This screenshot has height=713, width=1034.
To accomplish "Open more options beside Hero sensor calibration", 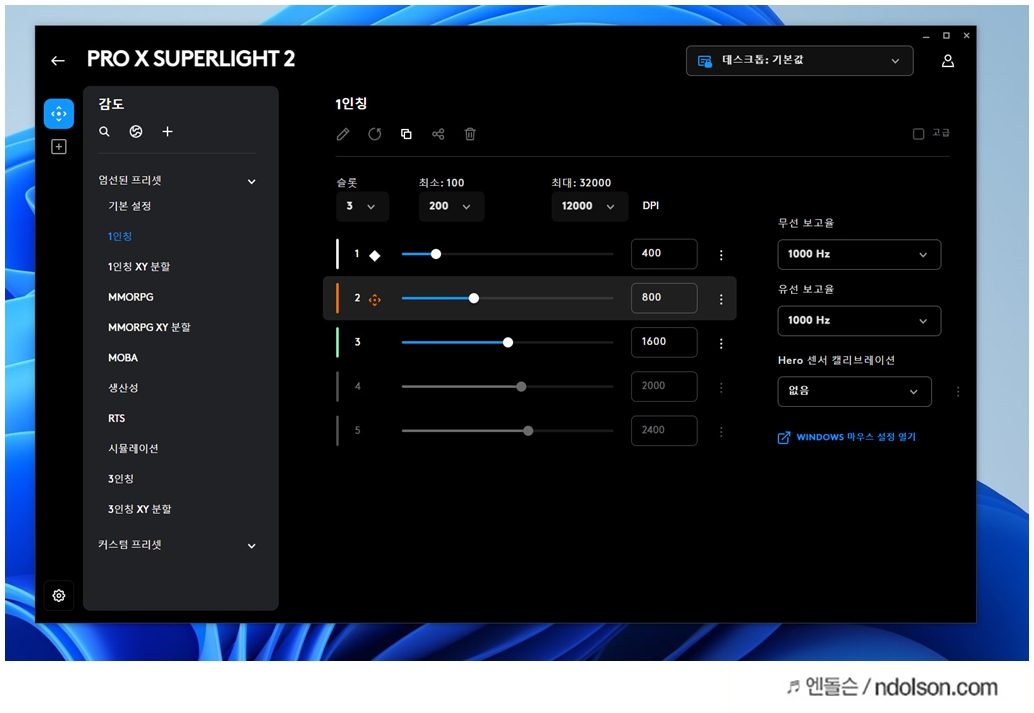I will click(958, 392).
